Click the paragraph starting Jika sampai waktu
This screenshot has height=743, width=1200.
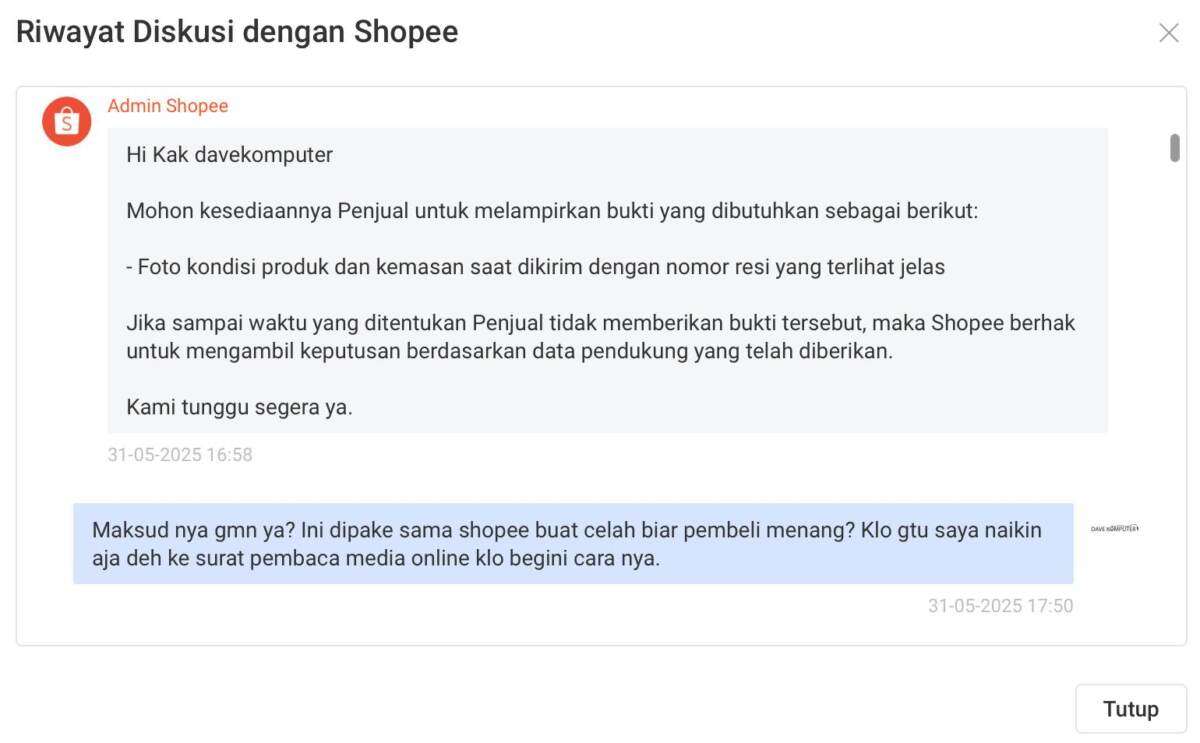[x=601, y=337]
